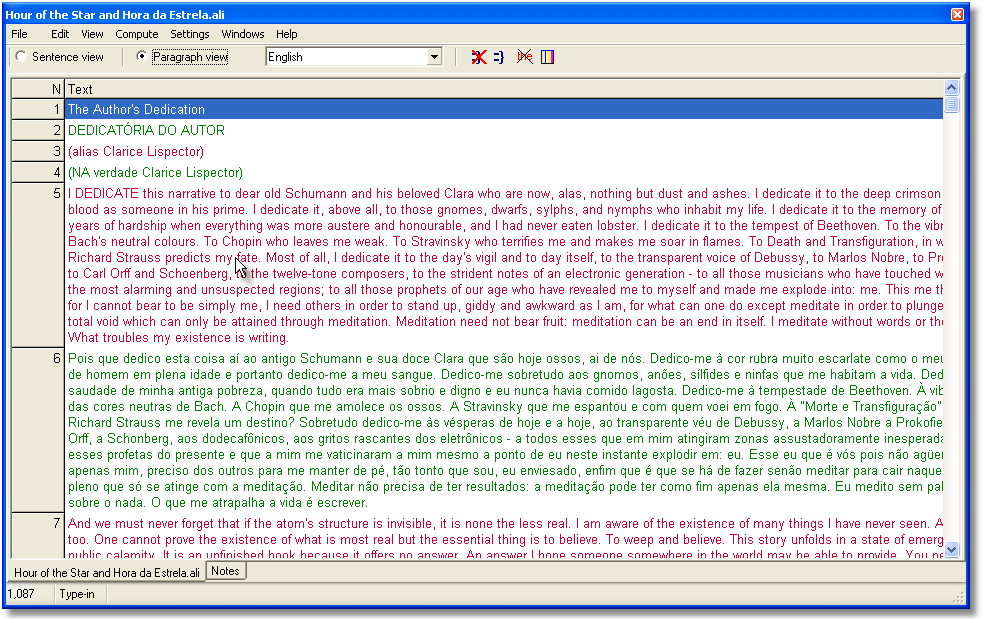This screenshot has height=623, width=984.
Task: Click the red X delete alignment icon
Action: click(479, 57)
